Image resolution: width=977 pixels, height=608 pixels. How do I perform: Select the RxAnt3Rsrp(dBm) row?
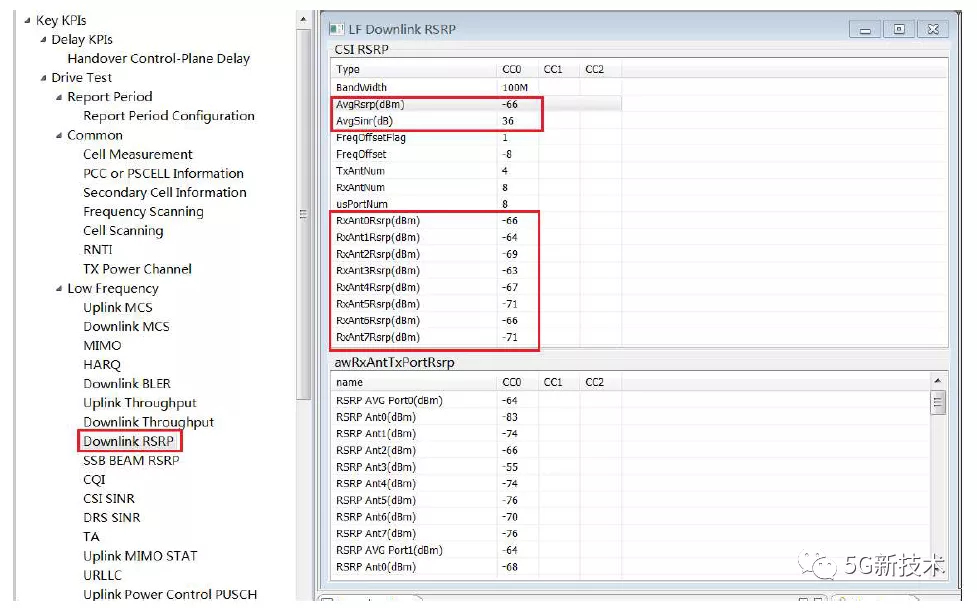click(x=476, y=270)
